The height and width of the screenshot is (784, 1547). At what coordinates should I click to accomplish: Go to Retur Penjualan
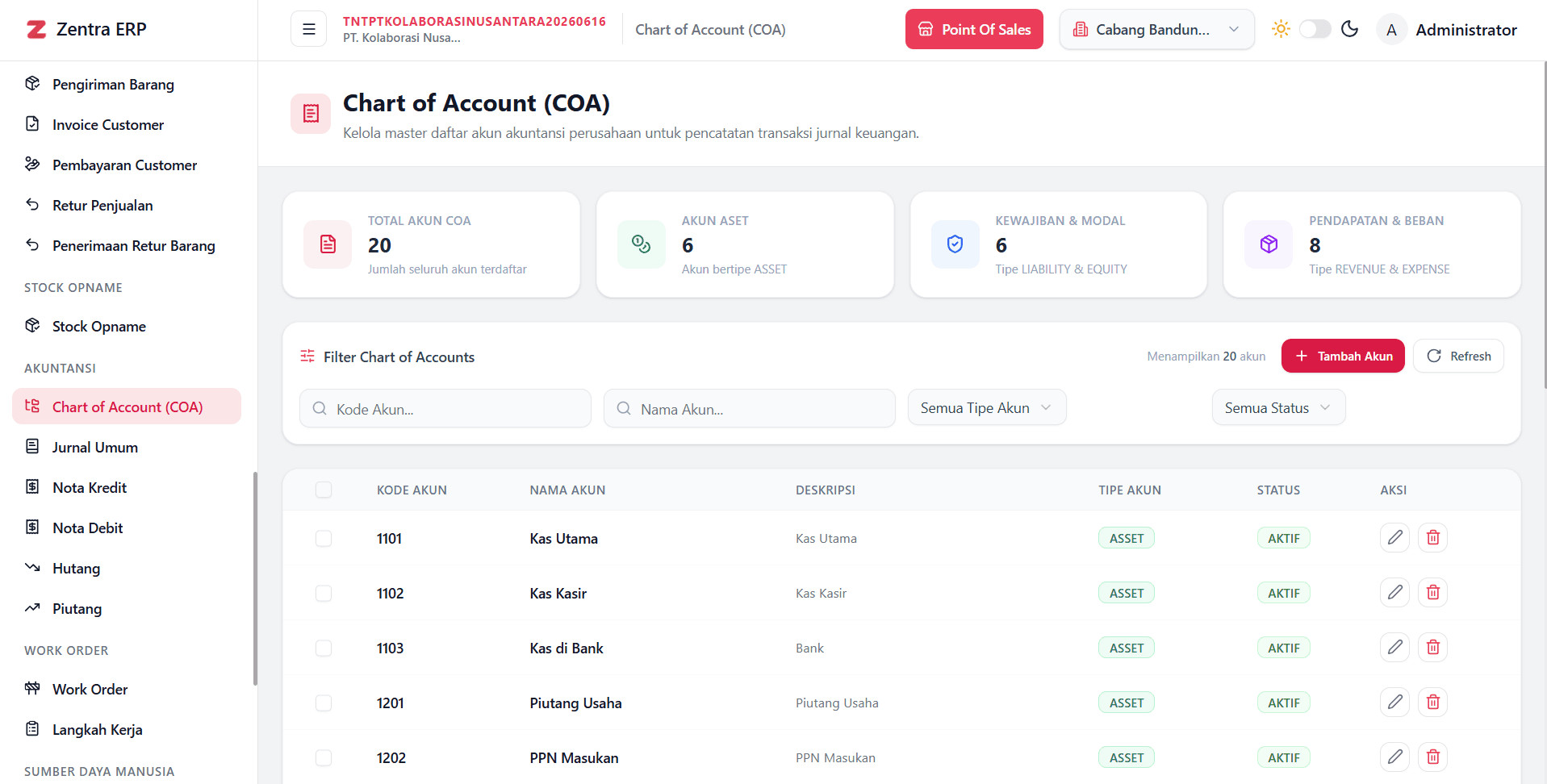[x=127, y=205]
